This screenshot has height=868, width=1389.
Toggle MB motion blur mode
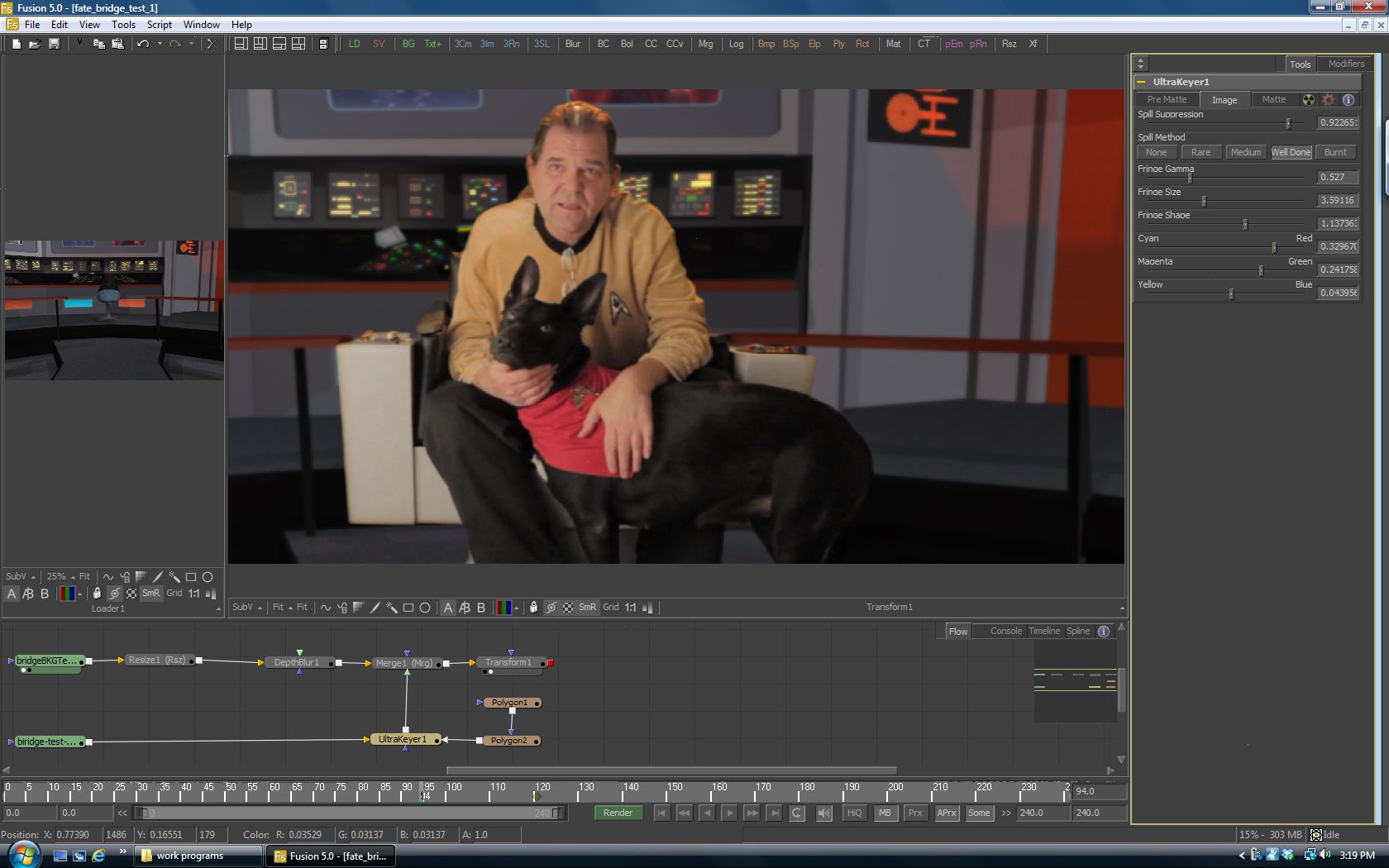click(x=885, y=813)
